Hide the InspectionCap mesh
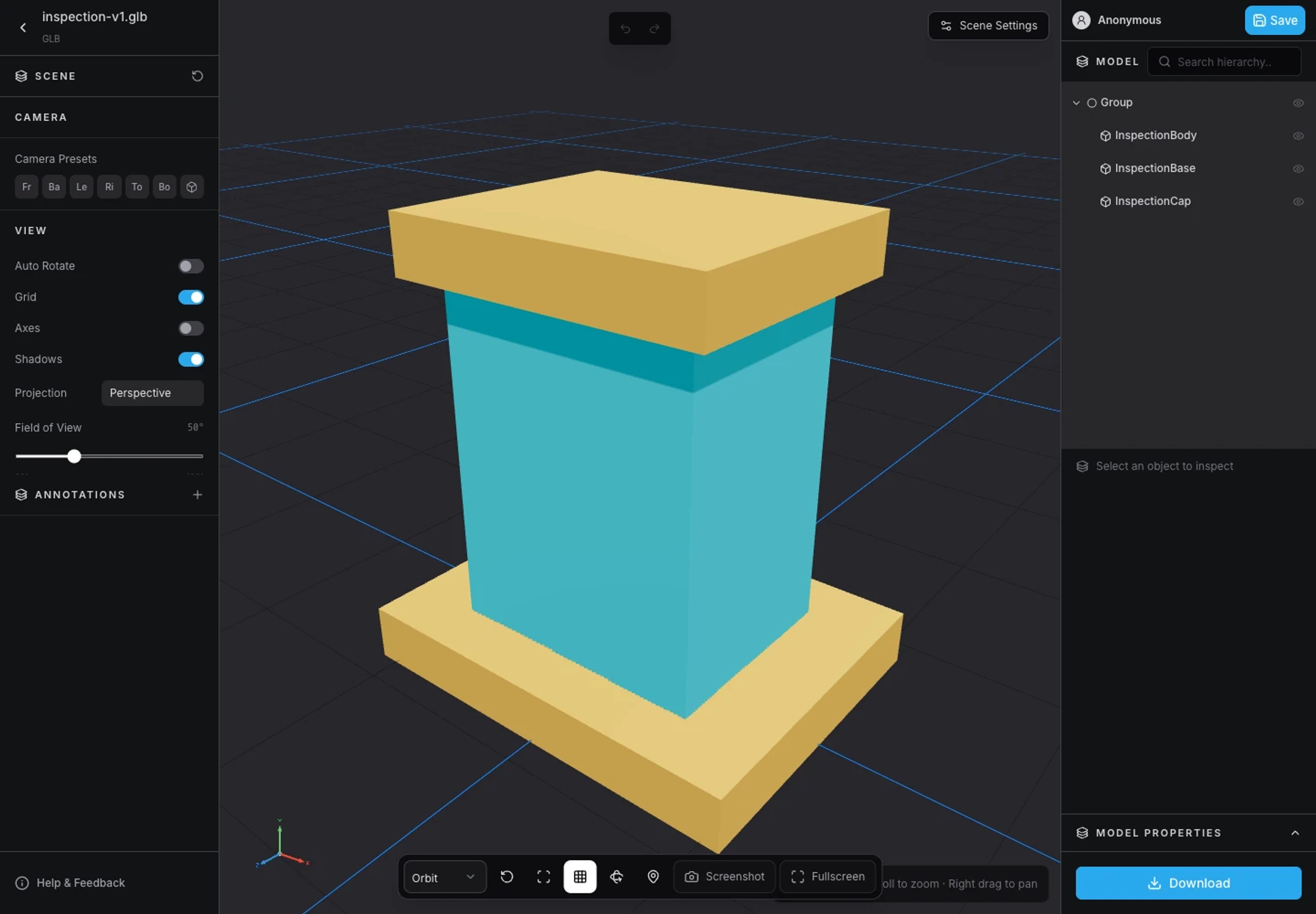 coord(1298,202)
